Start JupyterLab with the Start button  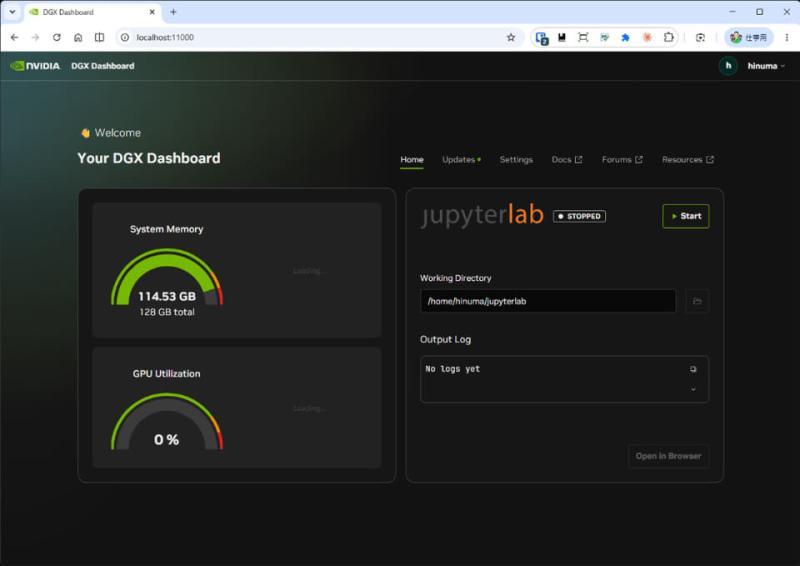click(x=686, y=216)
